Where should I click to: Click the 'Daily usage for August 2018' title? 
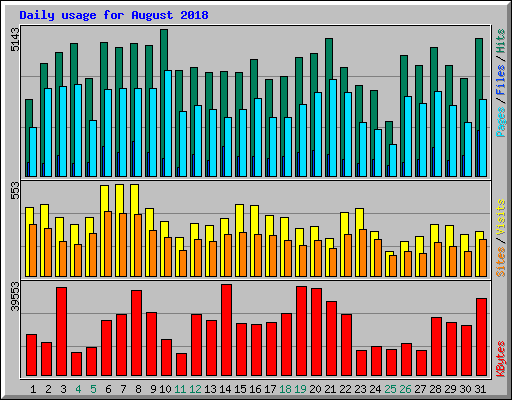click(x=114, y=15)
